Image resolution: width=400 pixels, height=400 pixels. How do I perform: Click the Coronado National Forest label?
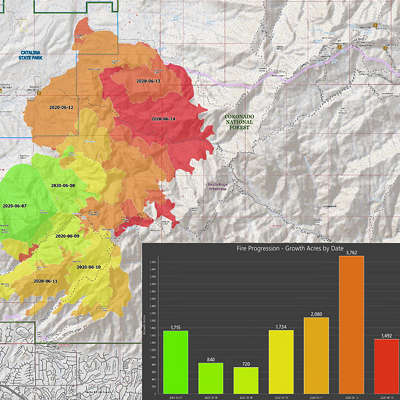click(x=239, y=122)
